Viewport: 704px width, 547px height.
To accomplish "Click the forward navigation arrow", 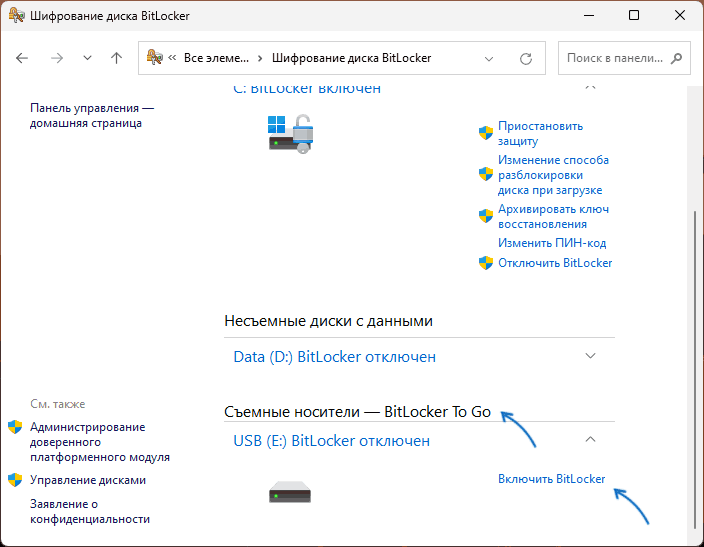I will (57, 58).
